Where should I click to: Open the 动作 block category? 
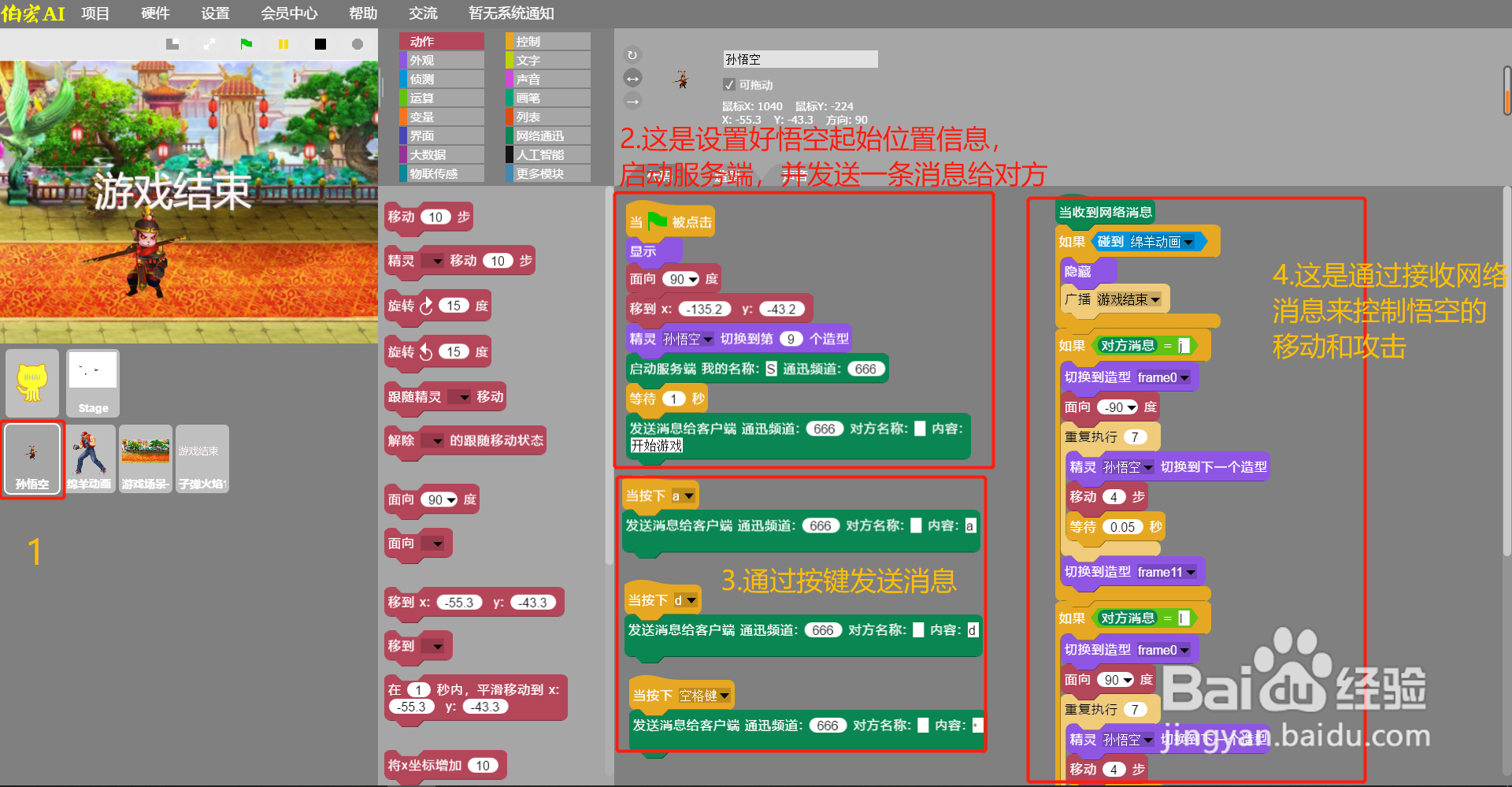point(442,41)
